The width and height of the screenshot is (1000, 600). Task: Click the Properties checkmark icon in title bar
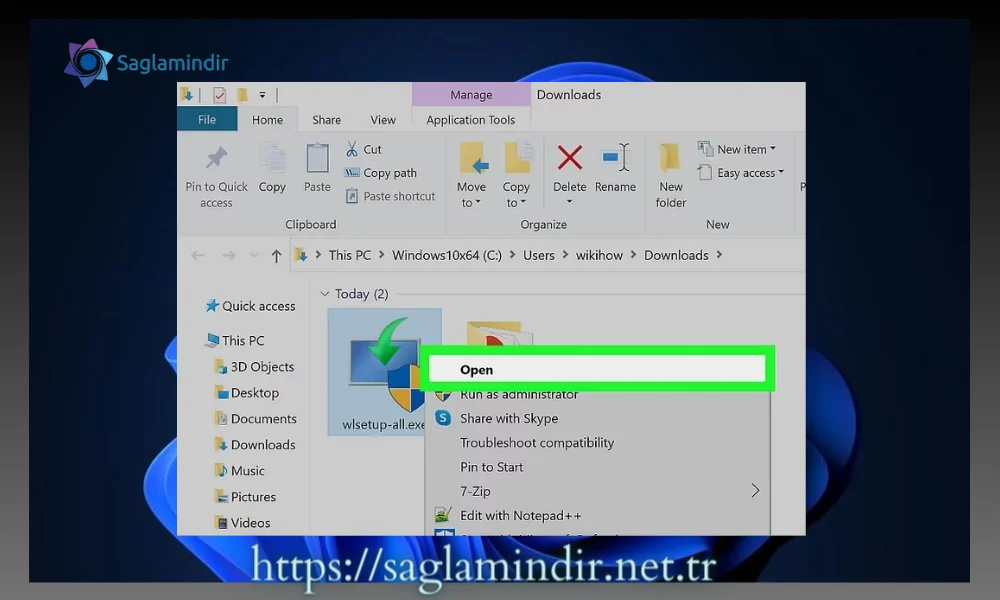[219, 95]
